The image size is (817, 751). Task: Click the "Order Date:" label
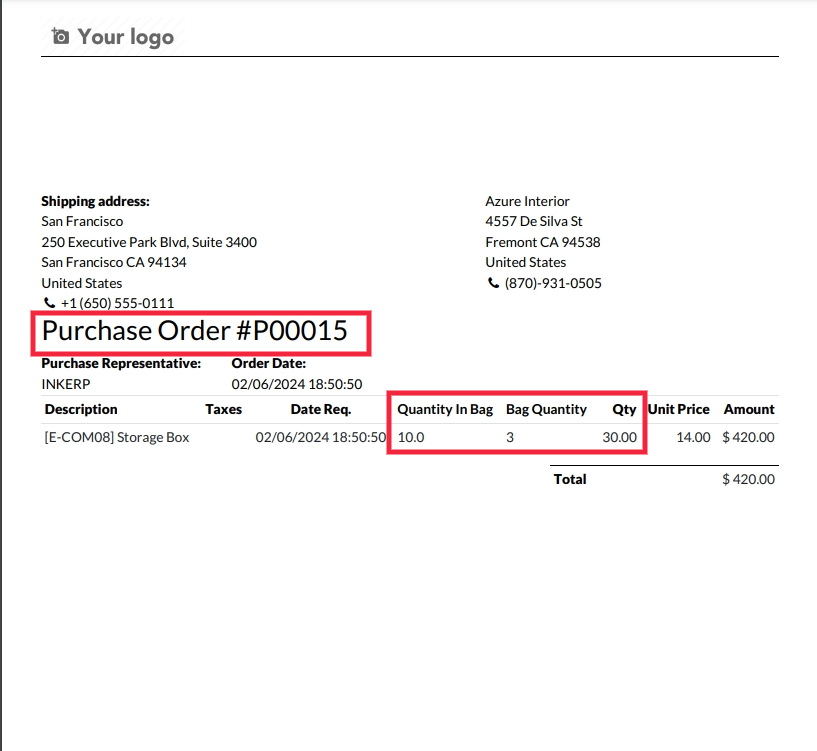(269, 363)
